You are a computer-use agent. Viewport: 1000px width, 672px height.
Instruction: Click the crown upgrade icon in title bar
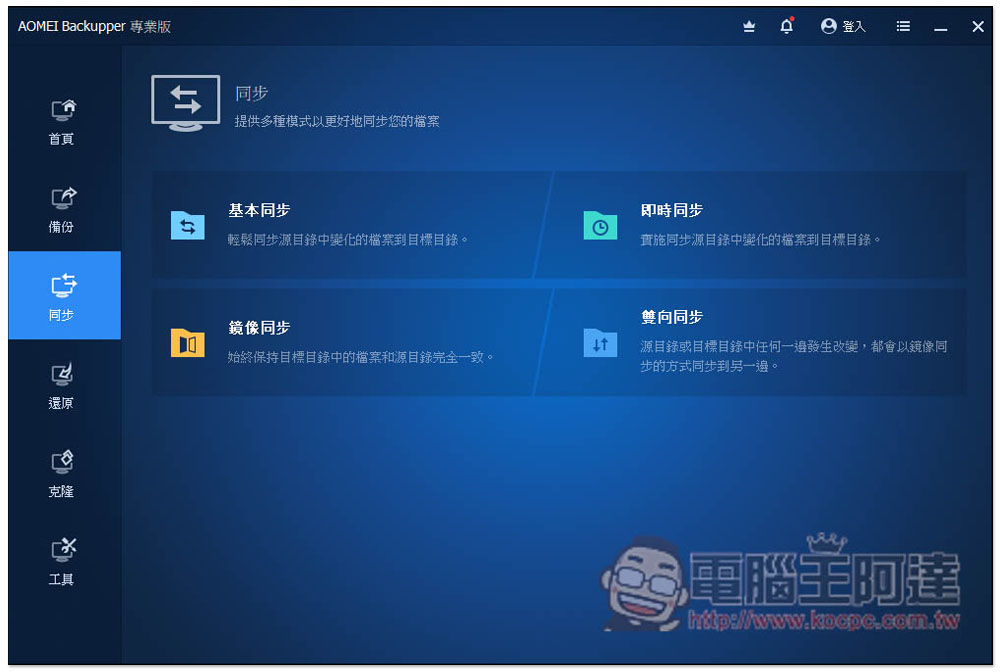(749, 27)
